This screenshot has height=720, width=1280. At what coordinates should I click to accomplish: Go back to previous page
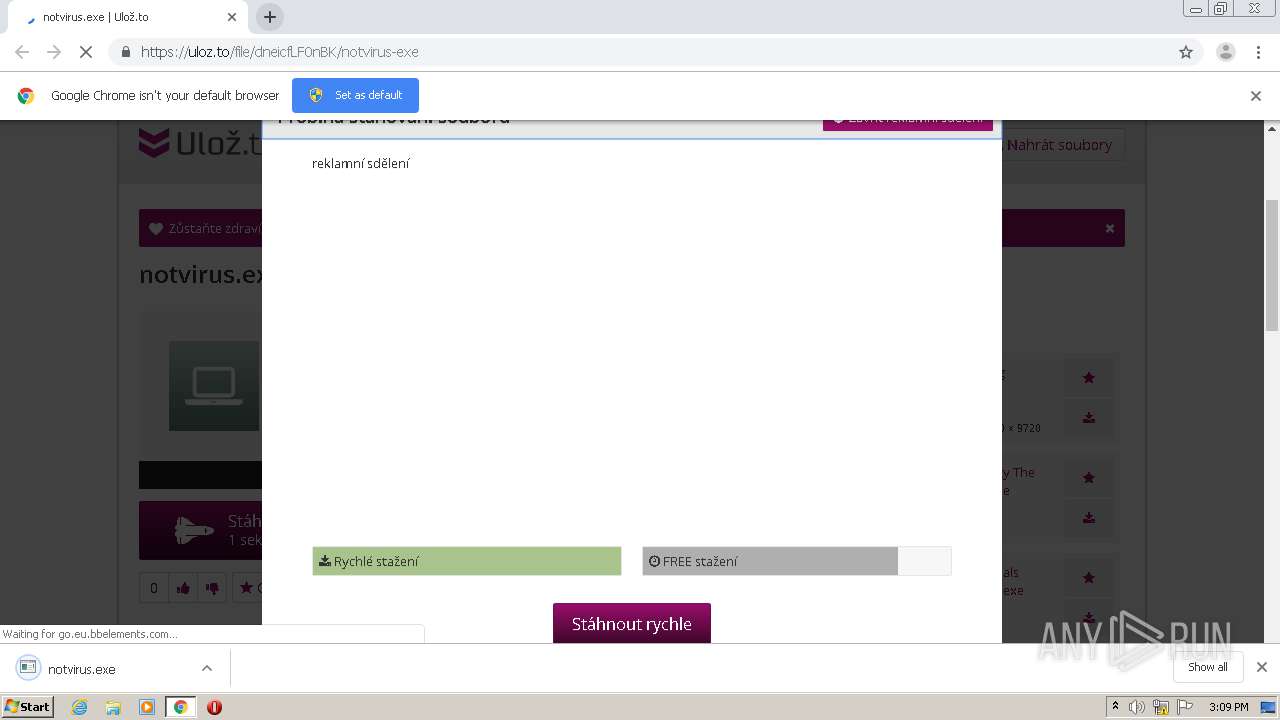[22, 52]
